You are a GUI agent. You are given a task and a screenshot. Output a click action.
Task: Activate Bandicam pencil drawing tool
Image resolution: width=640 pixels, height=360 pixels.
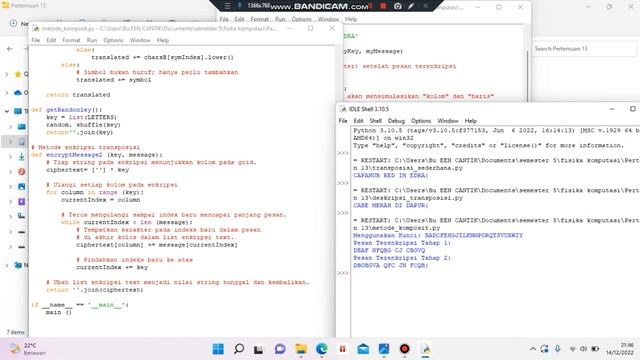[411, 6]
